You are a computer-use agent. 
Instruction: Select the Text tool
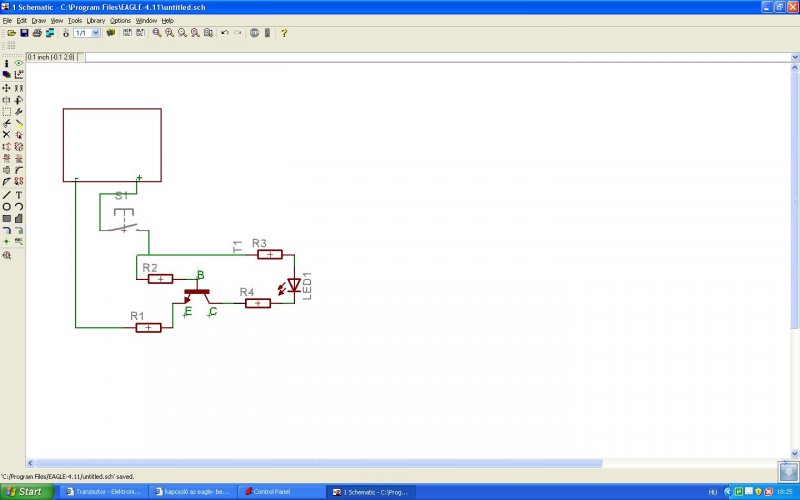pyautogui.click(x=19, y=195)
